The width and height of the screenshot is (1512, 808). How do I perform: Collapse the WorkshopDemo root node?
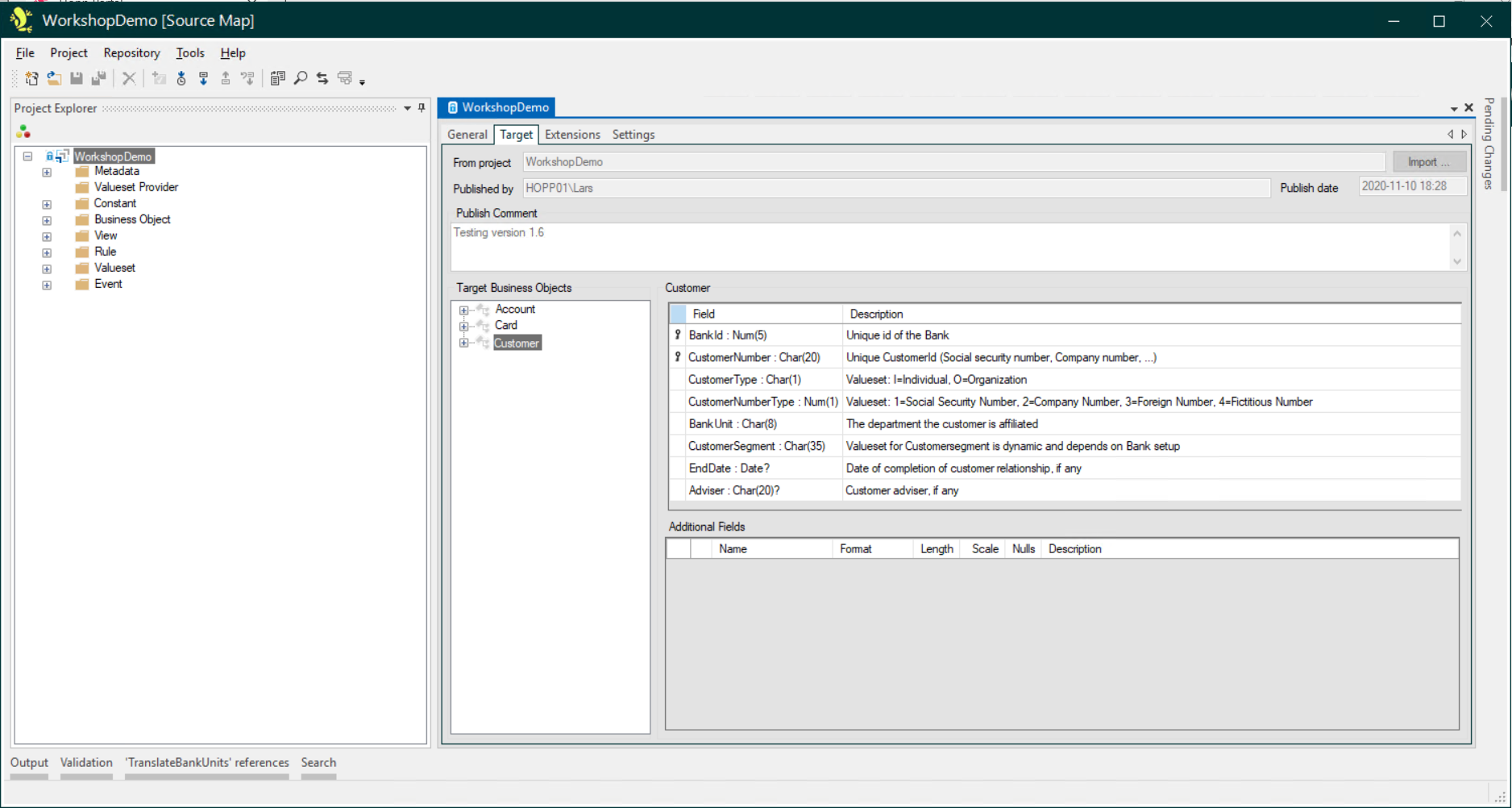pos(27,156)
